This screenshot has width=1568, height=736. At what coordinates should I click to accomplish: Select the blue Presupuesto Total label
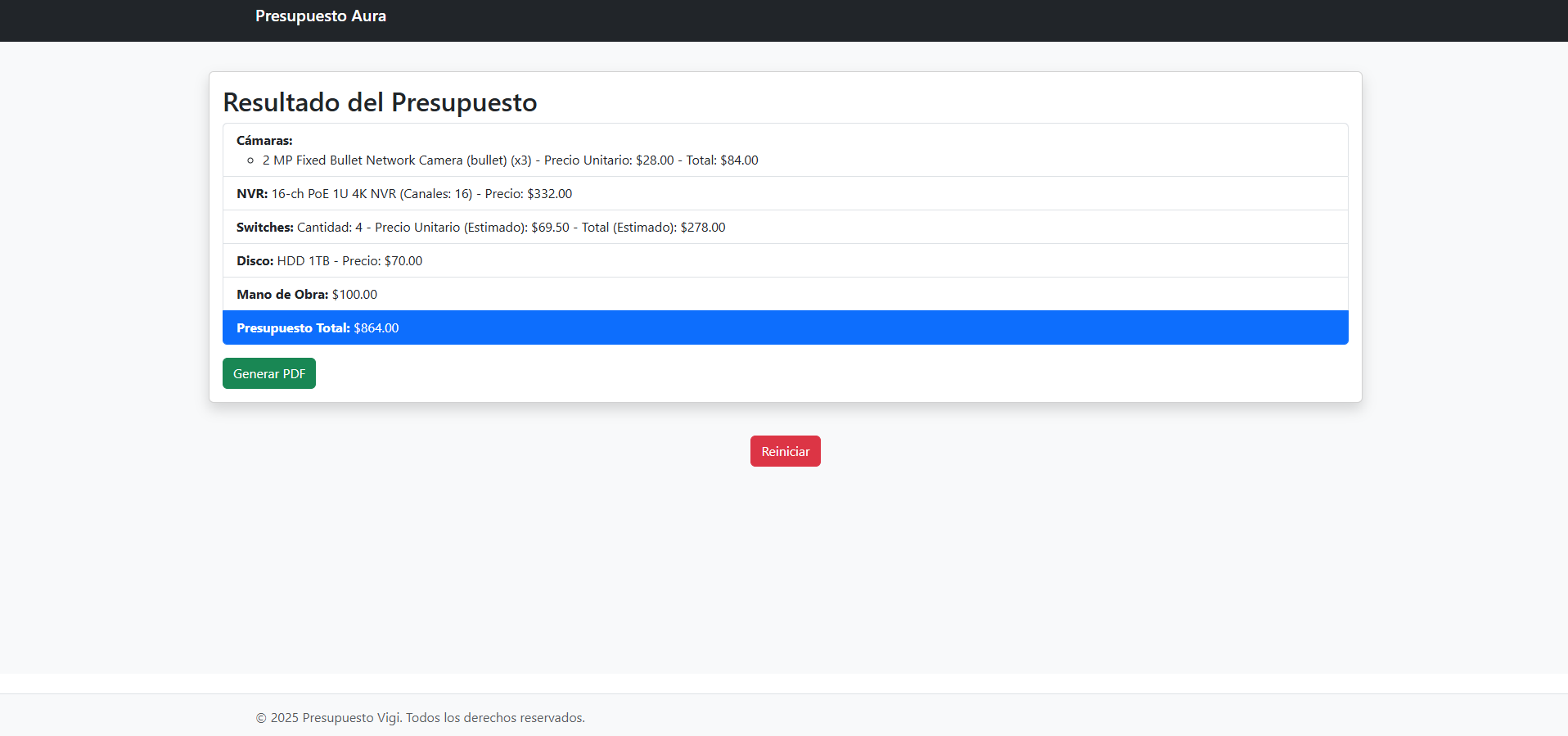(x=293, y=328)
